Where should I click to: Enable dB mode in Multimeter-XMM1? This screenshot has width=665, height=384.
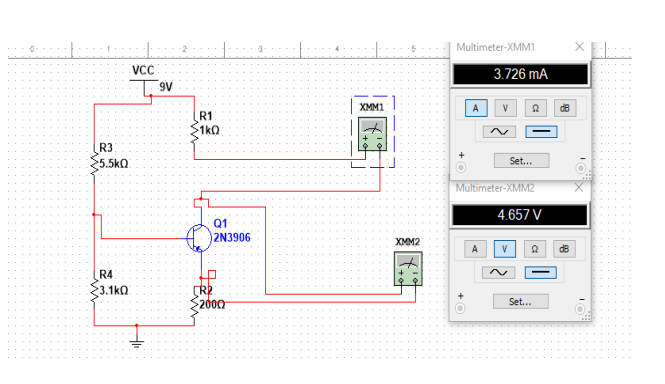click(565, 108)
